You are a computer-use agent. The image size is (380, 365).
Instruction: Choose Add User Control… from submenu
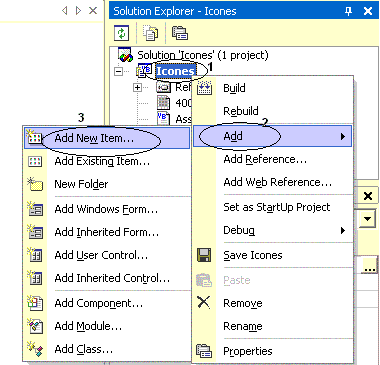click(x=107, y=255)
